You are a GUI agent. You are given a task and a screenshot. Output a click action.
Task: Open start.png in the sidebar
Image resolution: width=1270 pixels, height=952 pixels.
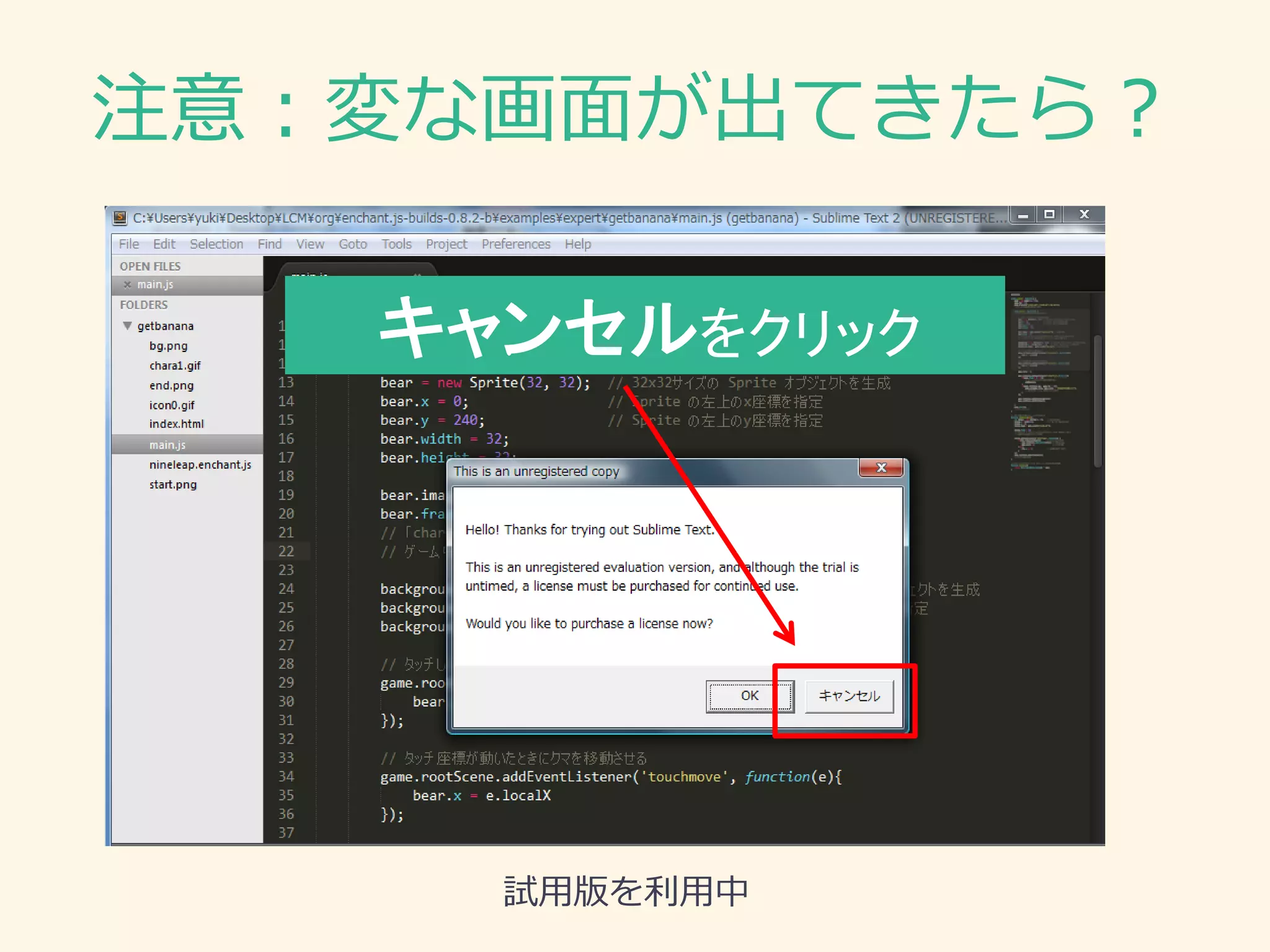173,485
